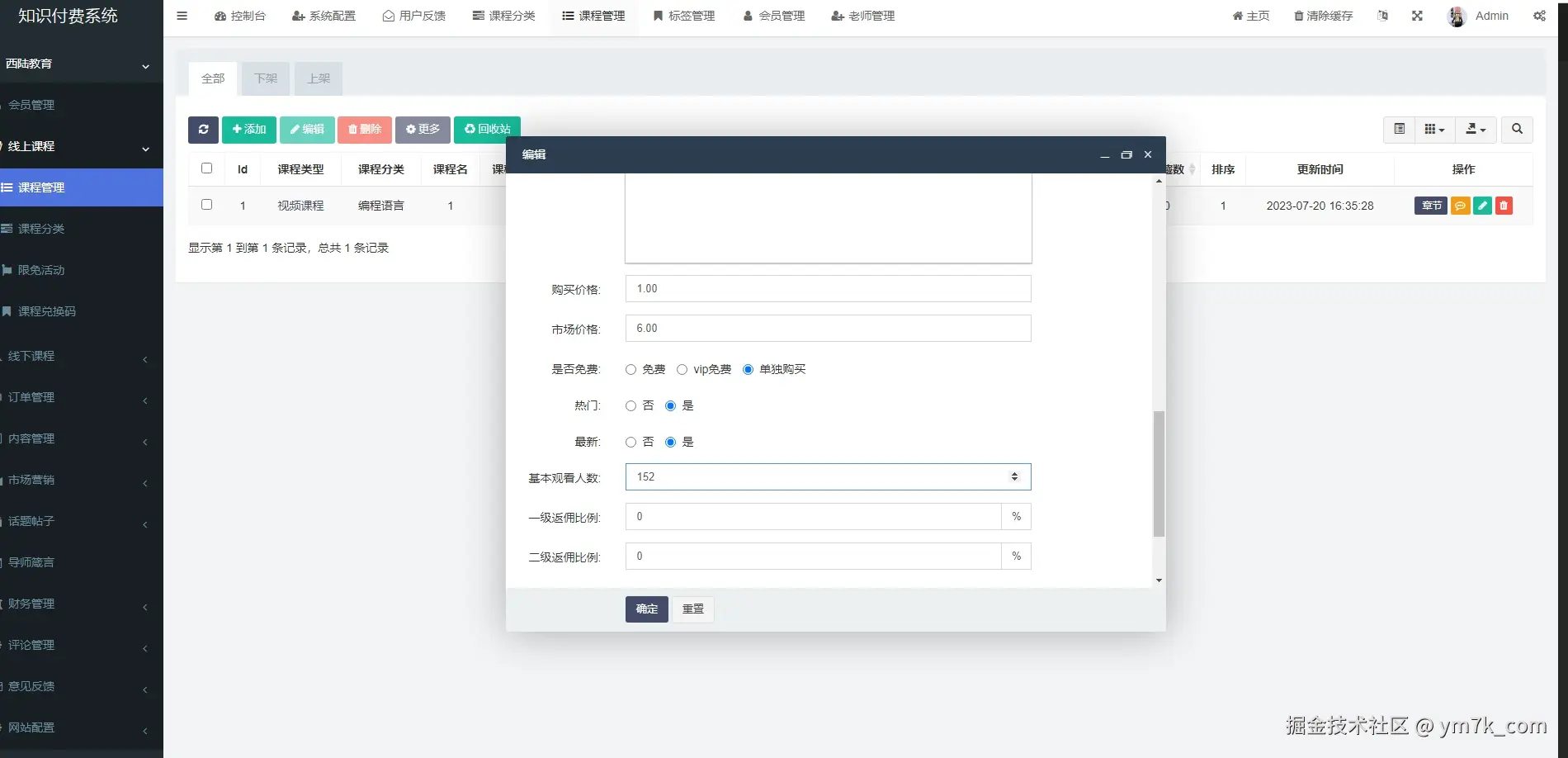Set 热门 to 否
This screenshot has width=1568, height=758.
coord(631,406)
